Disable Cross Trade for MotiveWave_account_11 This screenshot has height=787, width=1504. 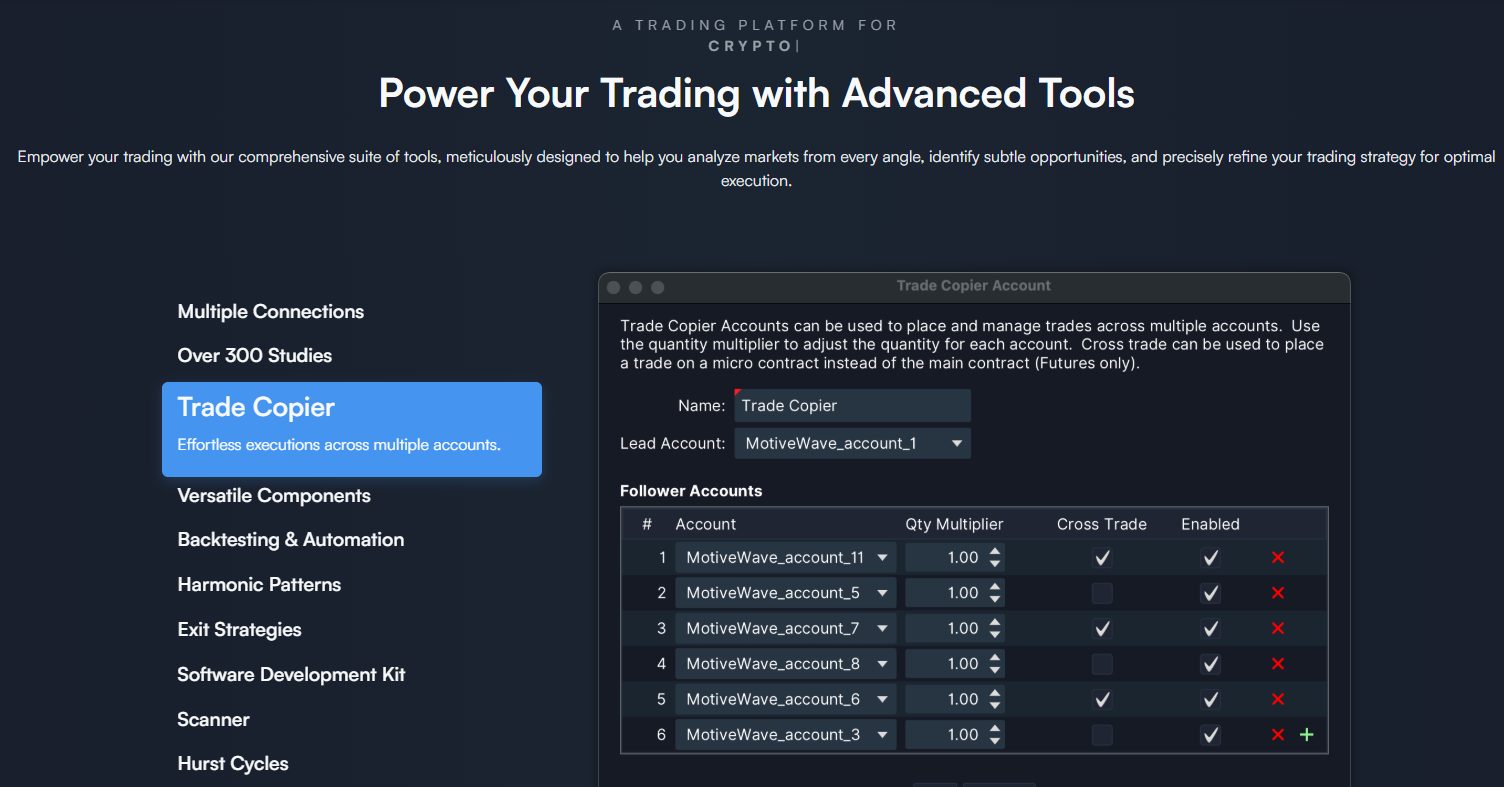[x=1102, y=558]
